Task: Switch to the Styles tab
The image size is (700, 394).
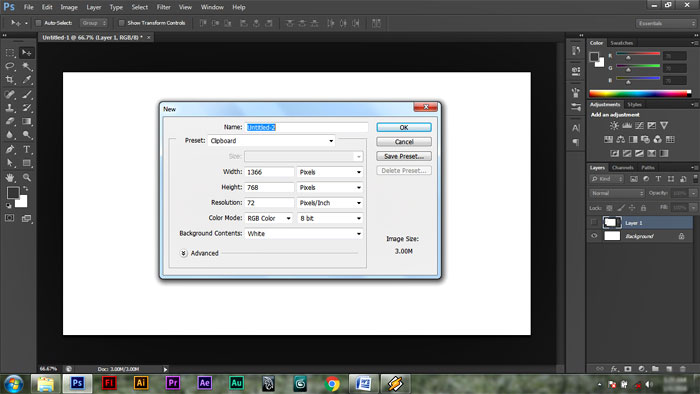Action: pyautogui.click(x=634, y=105)
